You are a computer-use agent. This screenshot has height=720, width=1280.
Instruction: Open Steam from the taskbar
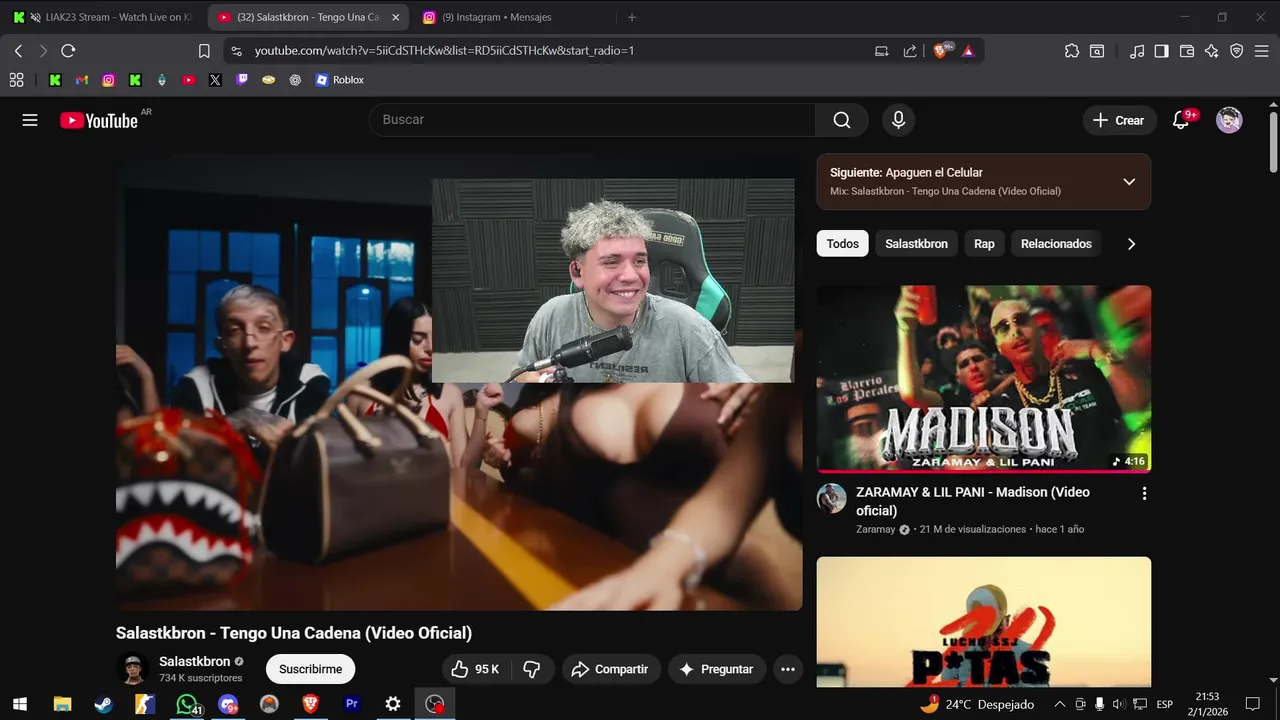103,704
